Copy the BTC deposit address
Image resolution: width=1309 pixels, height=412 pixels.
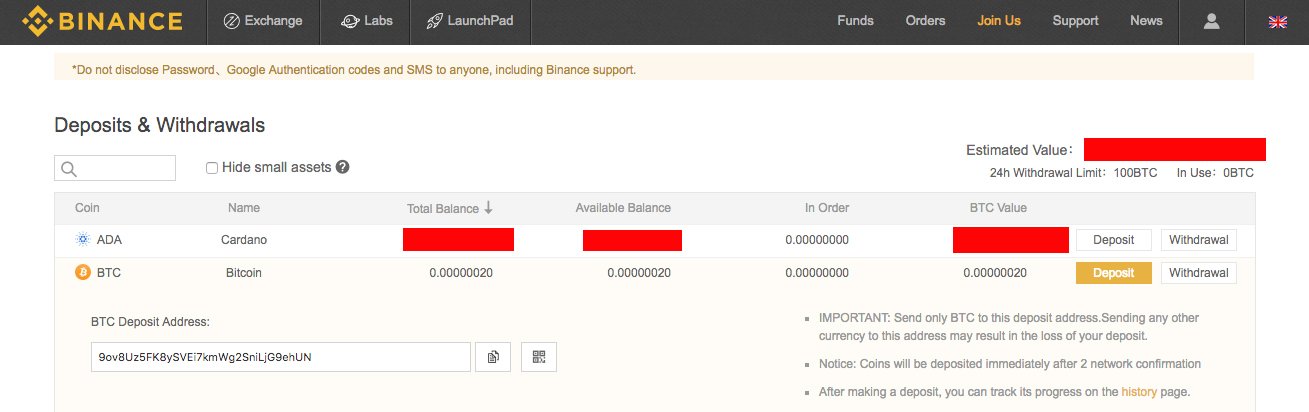click(494, 357)
